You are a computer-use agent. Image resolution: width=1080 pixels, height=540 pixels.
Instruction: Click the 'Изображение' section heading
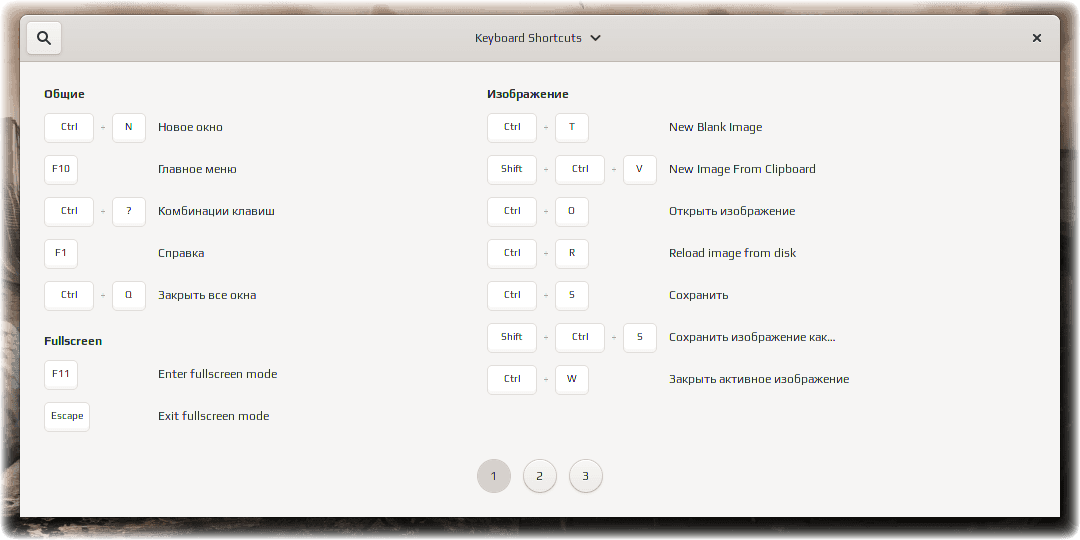coord(528,94)
